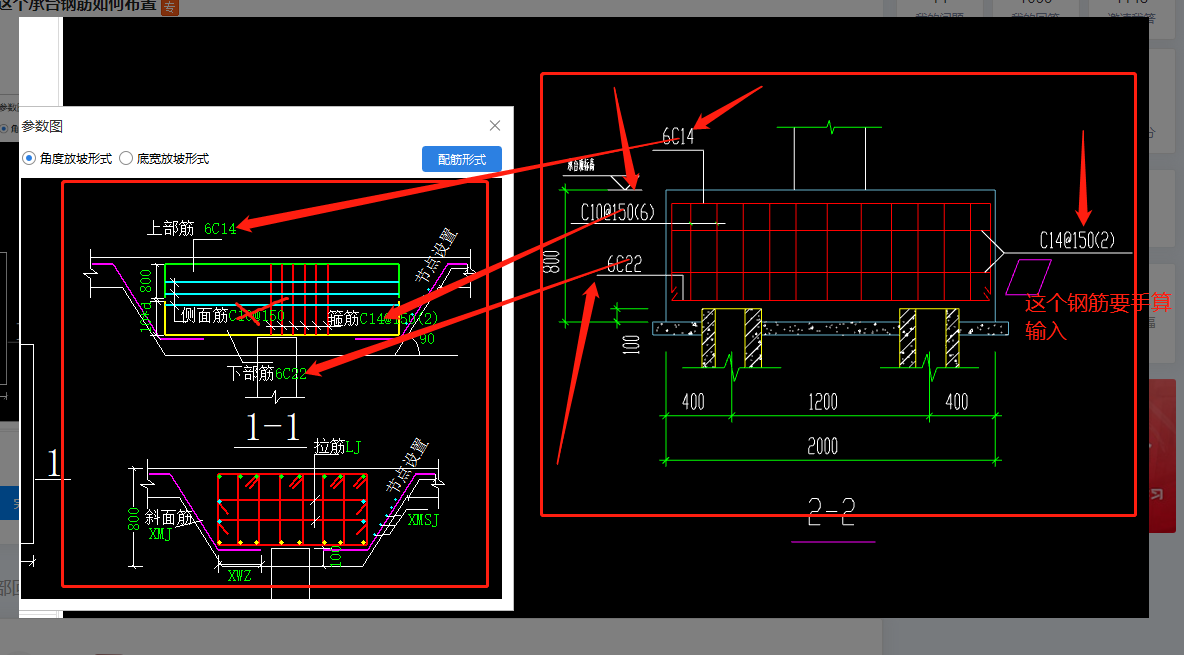Image resolution: width=1184 pixels, height=655 pixels.
Task: Click the 2-2 section title
Action: click(831, 513)
